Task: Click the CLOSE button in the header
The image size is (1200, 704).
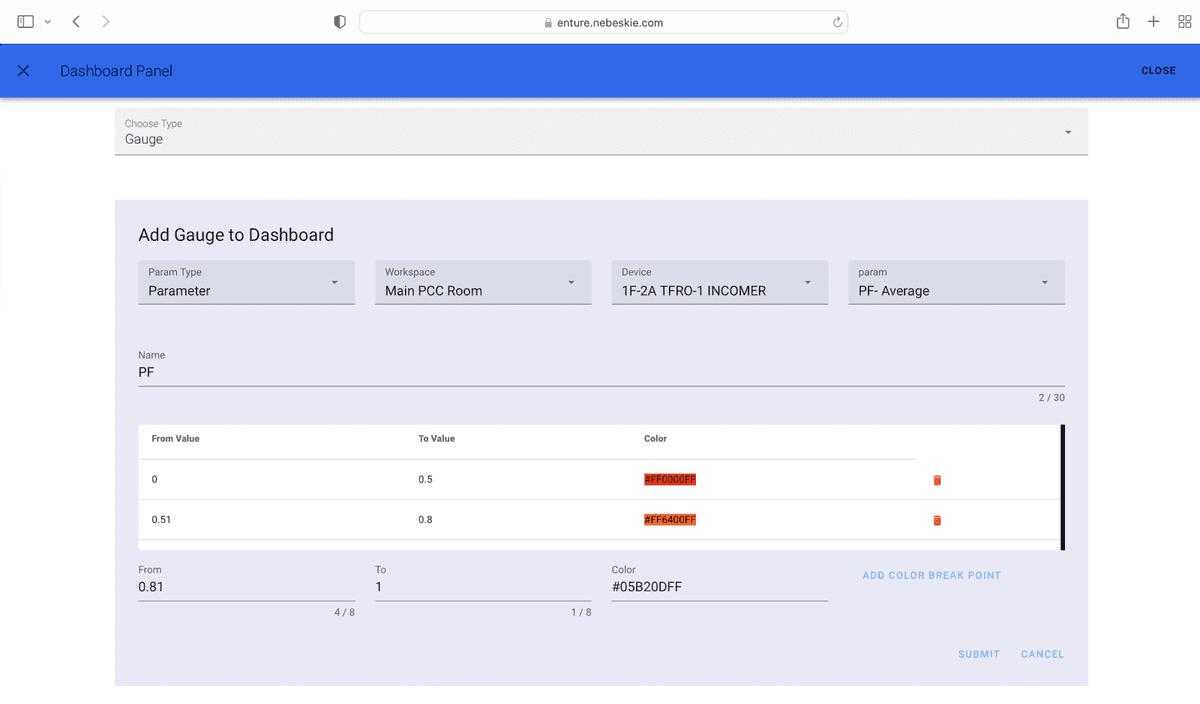Action: coord(1158,70)
